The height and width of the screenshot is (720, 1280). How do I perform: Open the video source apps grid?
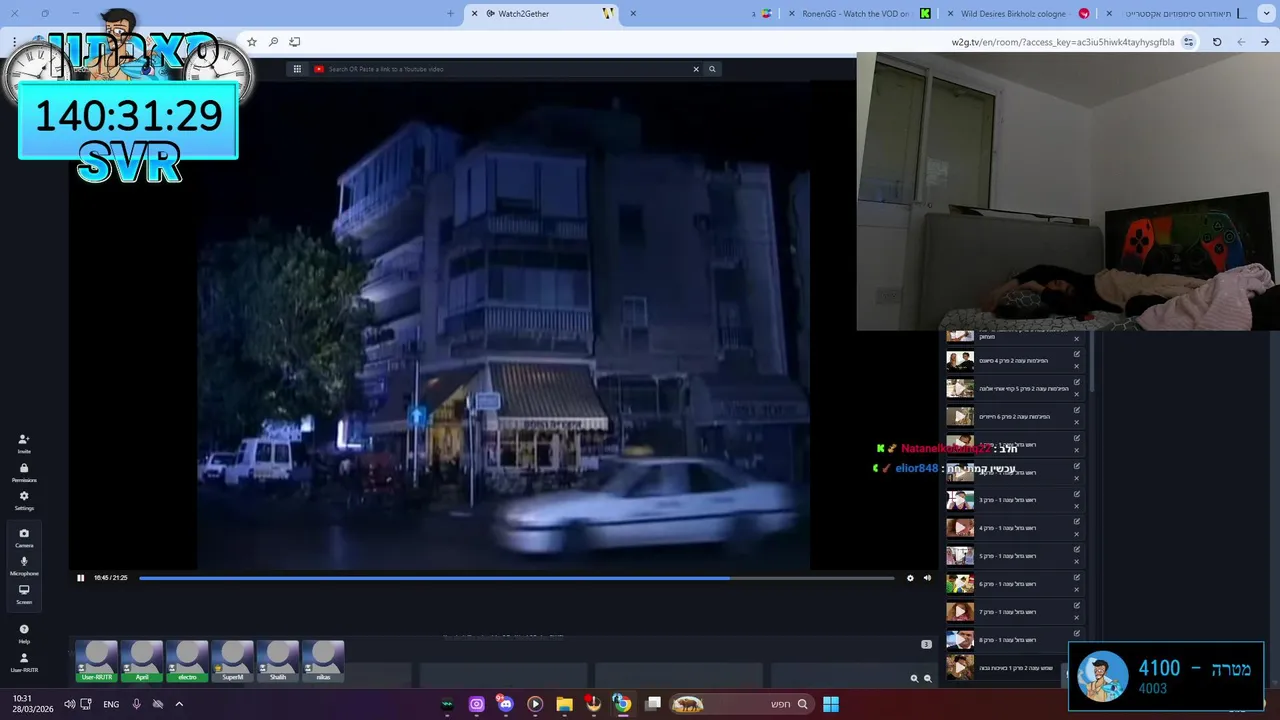point(297,69)
